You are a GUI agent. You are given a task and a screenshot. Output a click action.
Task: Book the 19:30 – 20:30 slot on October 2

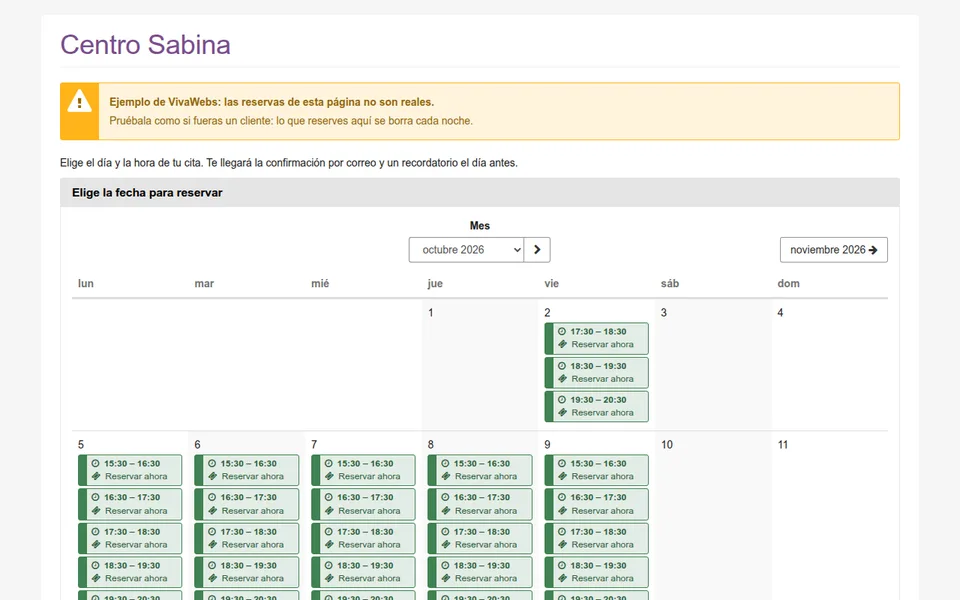596,406
